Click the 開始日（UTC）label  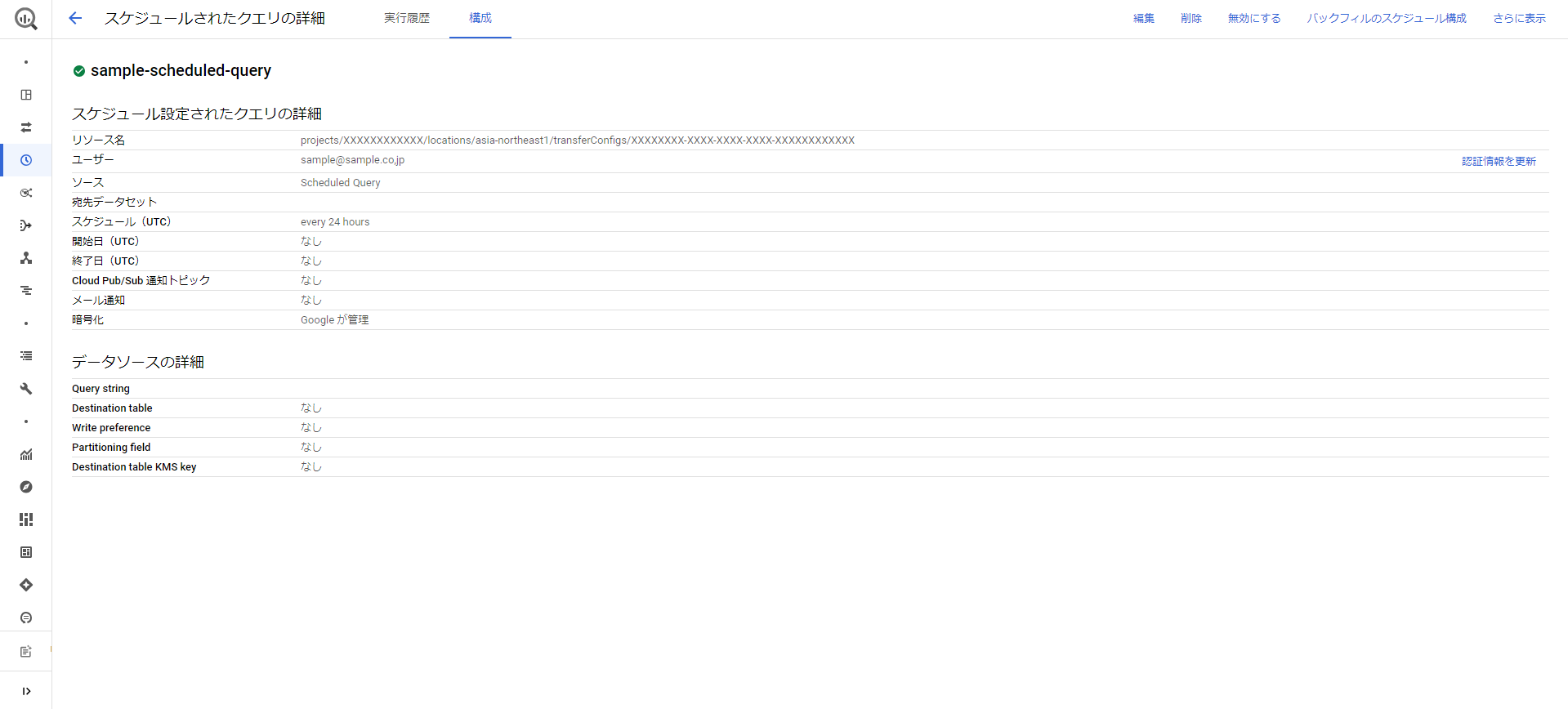[x=106, y=242]
